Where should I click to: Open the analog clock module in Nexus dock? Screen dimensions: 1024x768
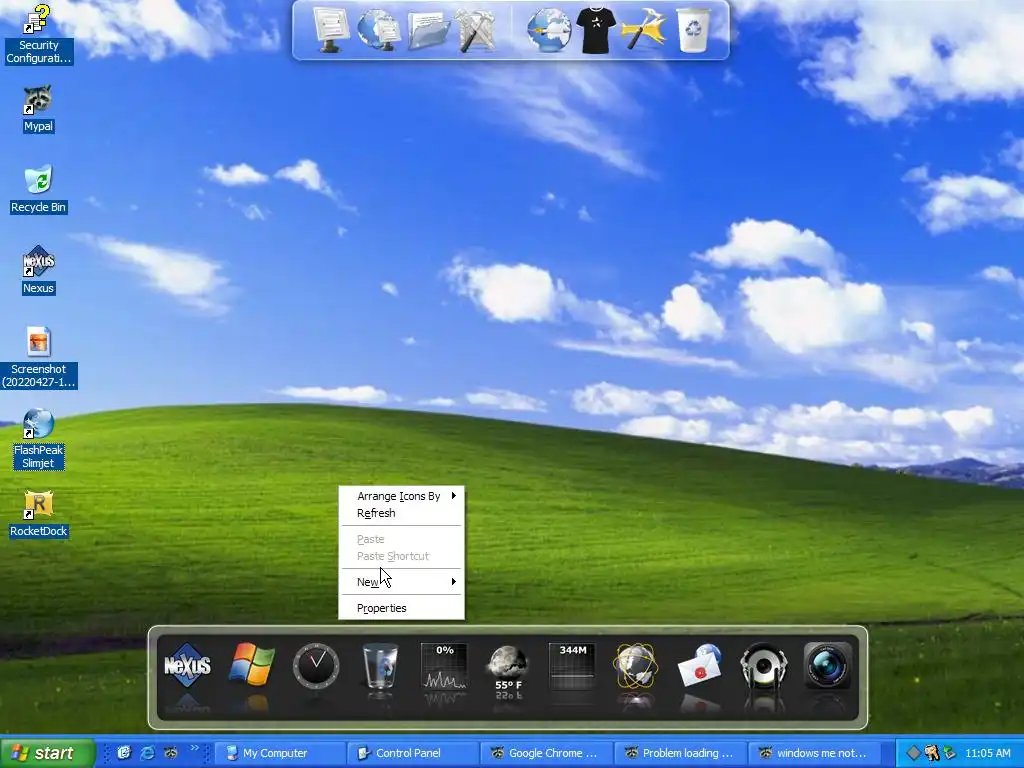[x=315, y=665]
